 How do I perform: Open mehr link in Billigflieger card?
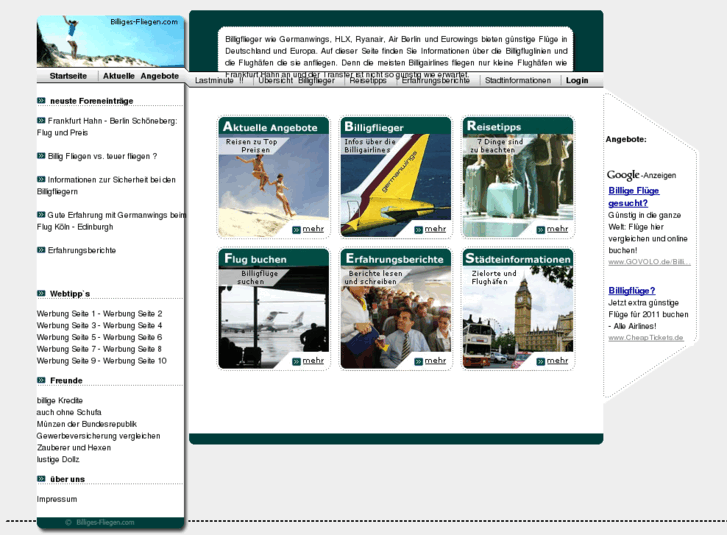(x=435, y=229)
